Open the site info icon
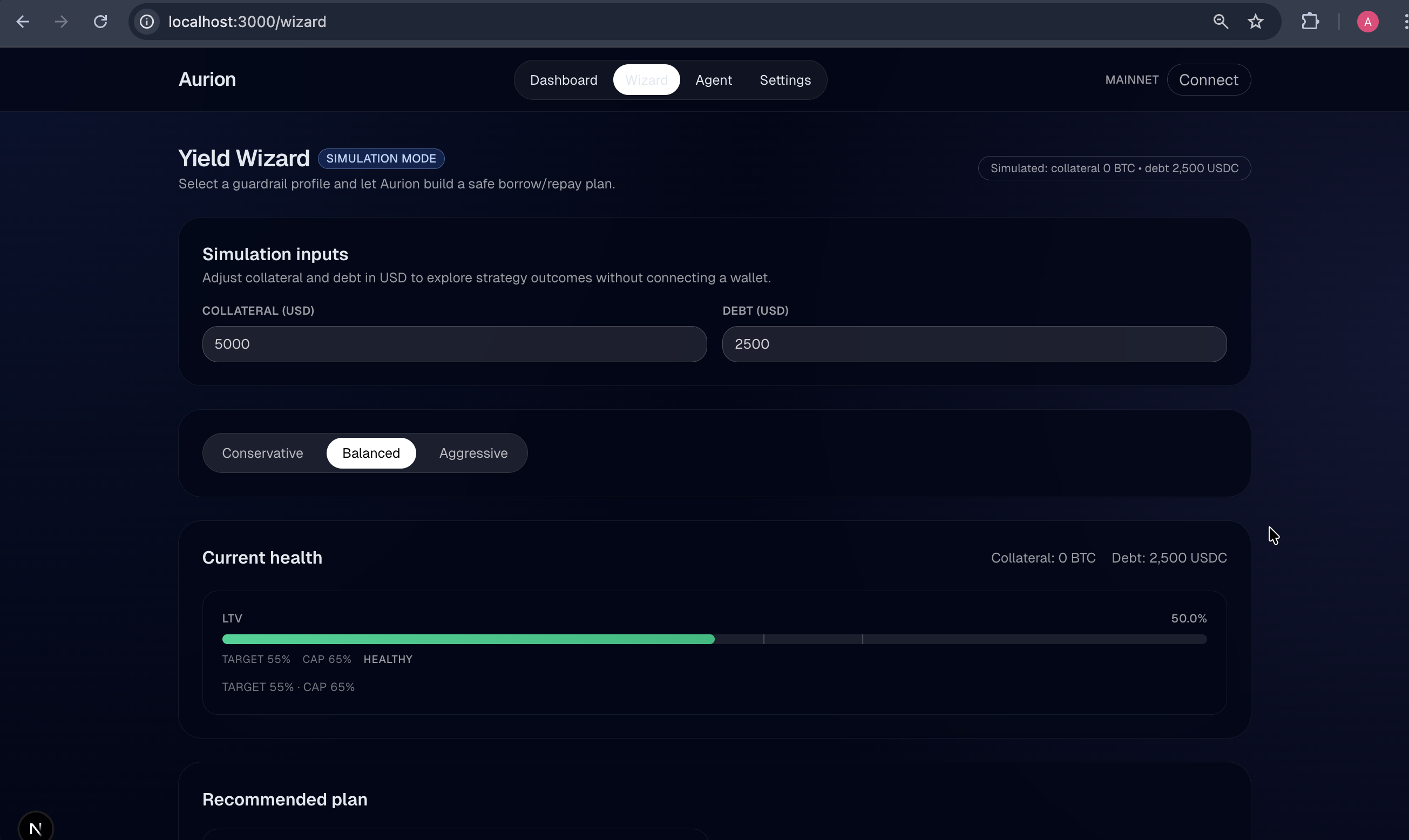Image resolution: width=1409 pixels, height=840 pixels. click(x=146, y=22)
